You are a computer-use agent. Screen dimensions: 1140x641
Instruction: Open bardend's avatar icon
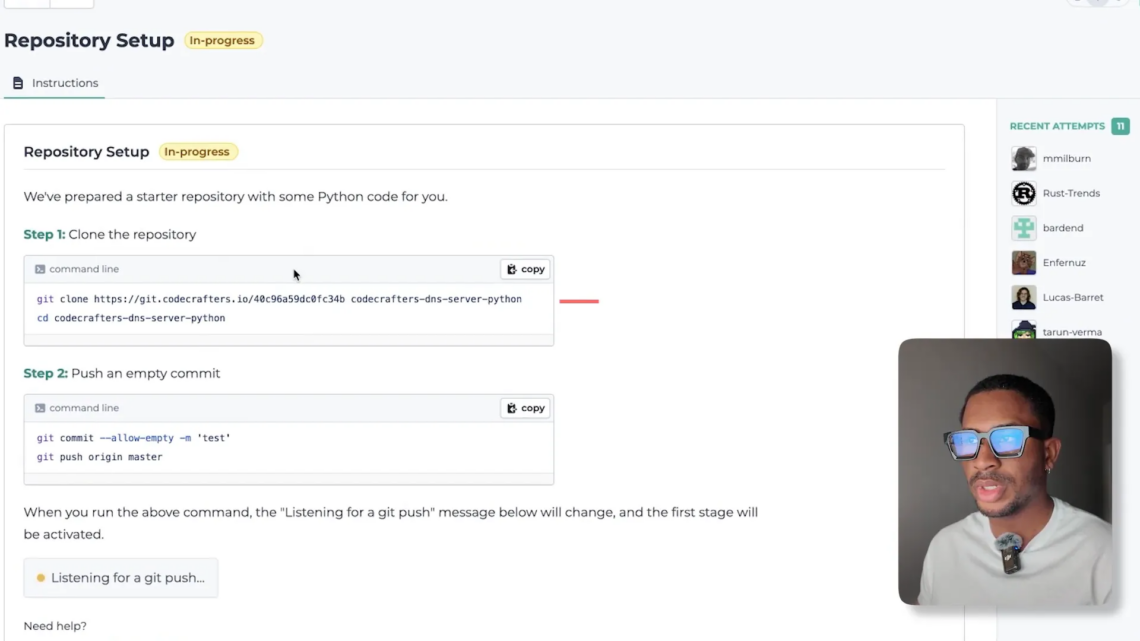point(1024,228)
